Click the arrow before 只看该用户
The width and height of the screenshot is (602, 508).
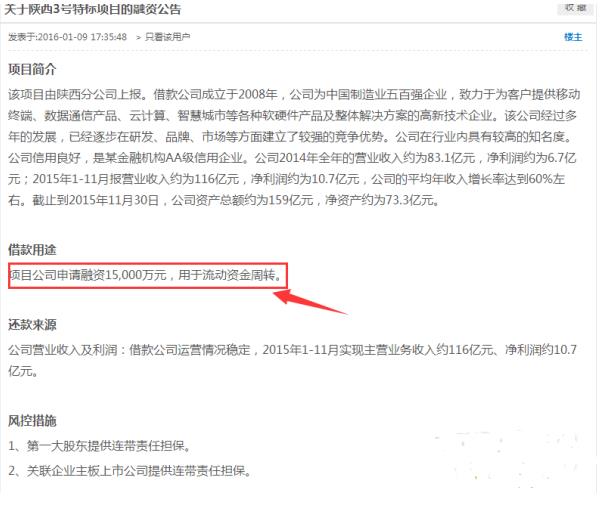(139, 37)
